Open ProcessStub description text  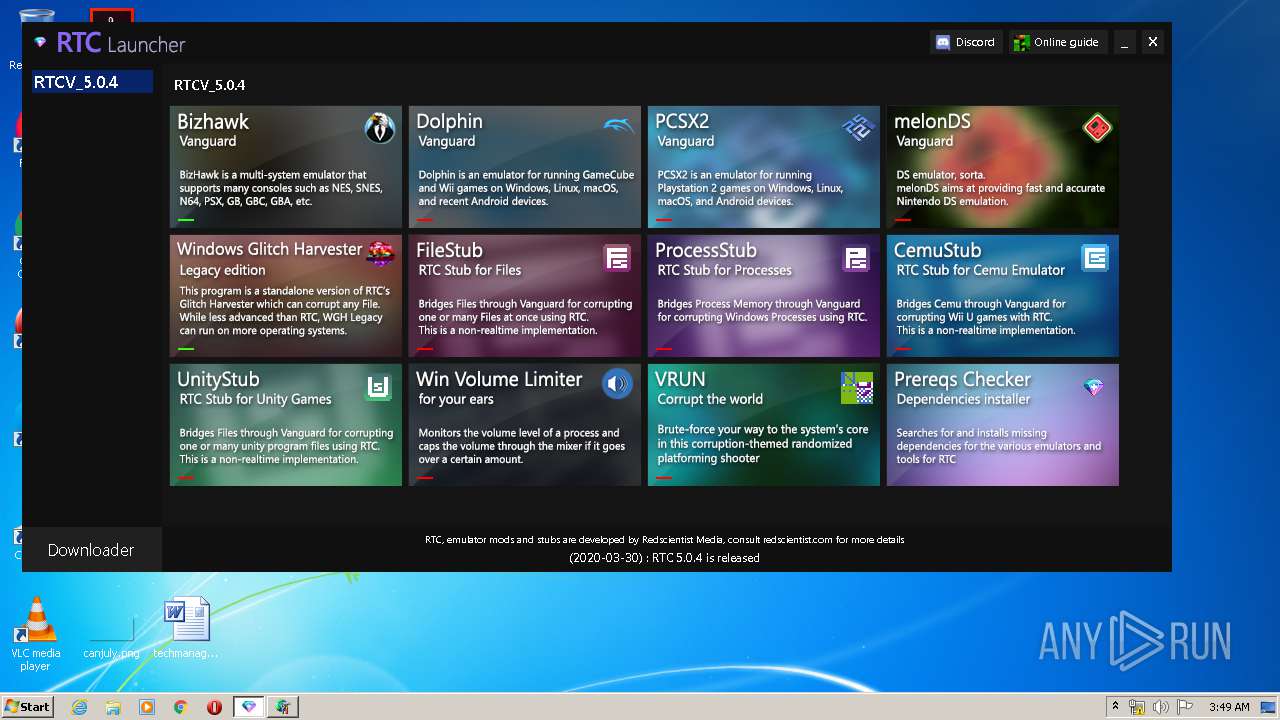point(761,311)
